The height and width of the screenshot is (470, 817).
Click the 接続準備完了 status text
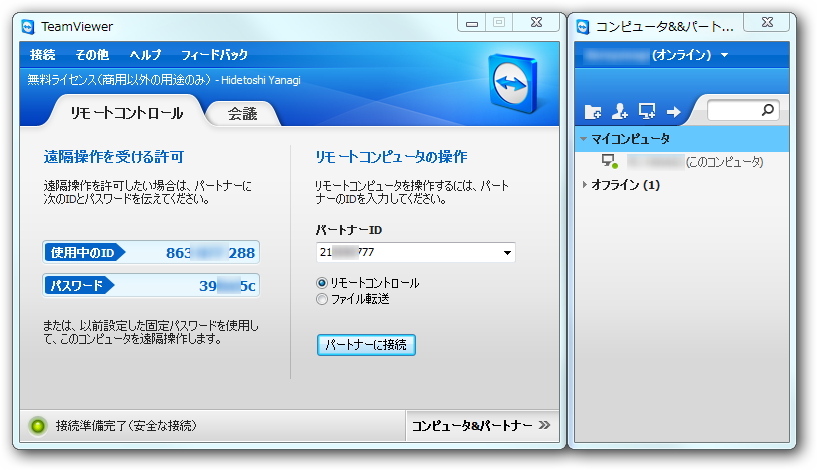click(126, 426)
